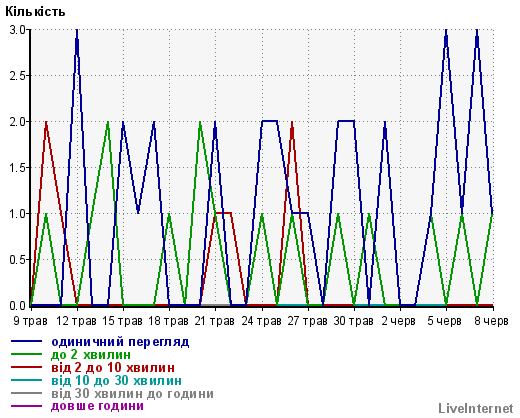Click the red legend line swatch
Viewport: 520px width, 418px height.
coord(26,367)
